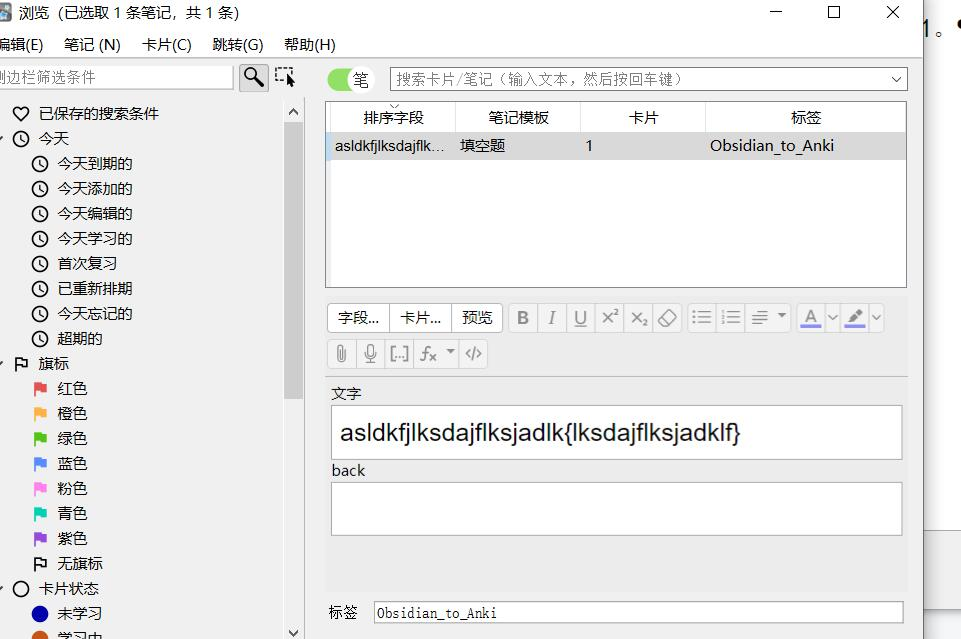Click the 预览 preview button

(477, 317)
